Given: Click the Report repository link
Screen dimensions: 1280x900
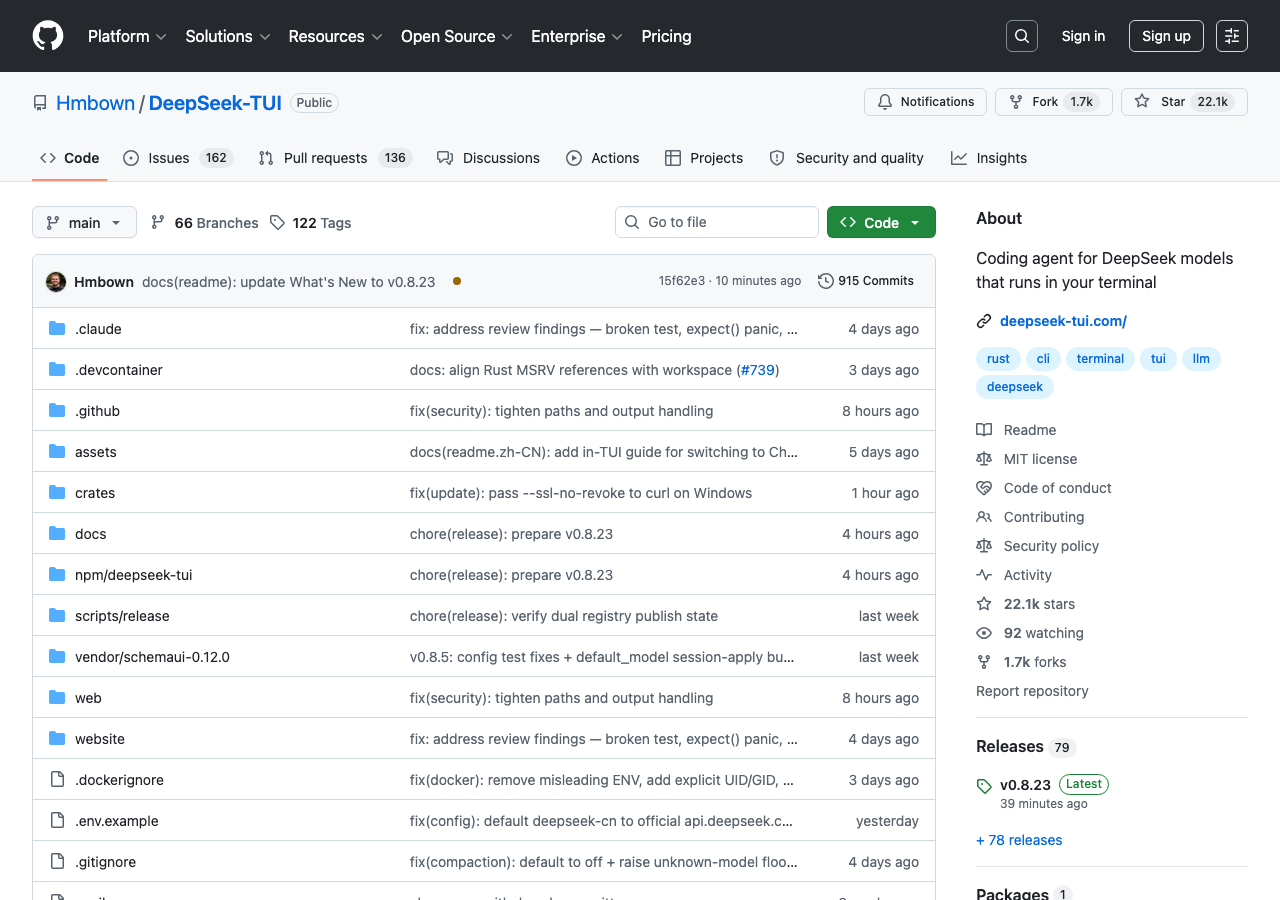Looking at the screenshot, I should (1032, 691).
